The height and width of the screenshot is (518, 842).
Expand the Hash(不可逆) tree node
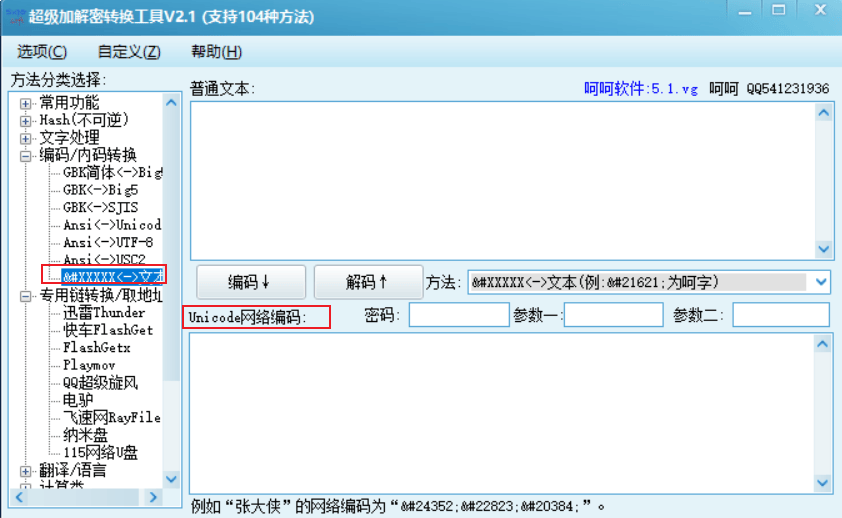tap(25, 121)
